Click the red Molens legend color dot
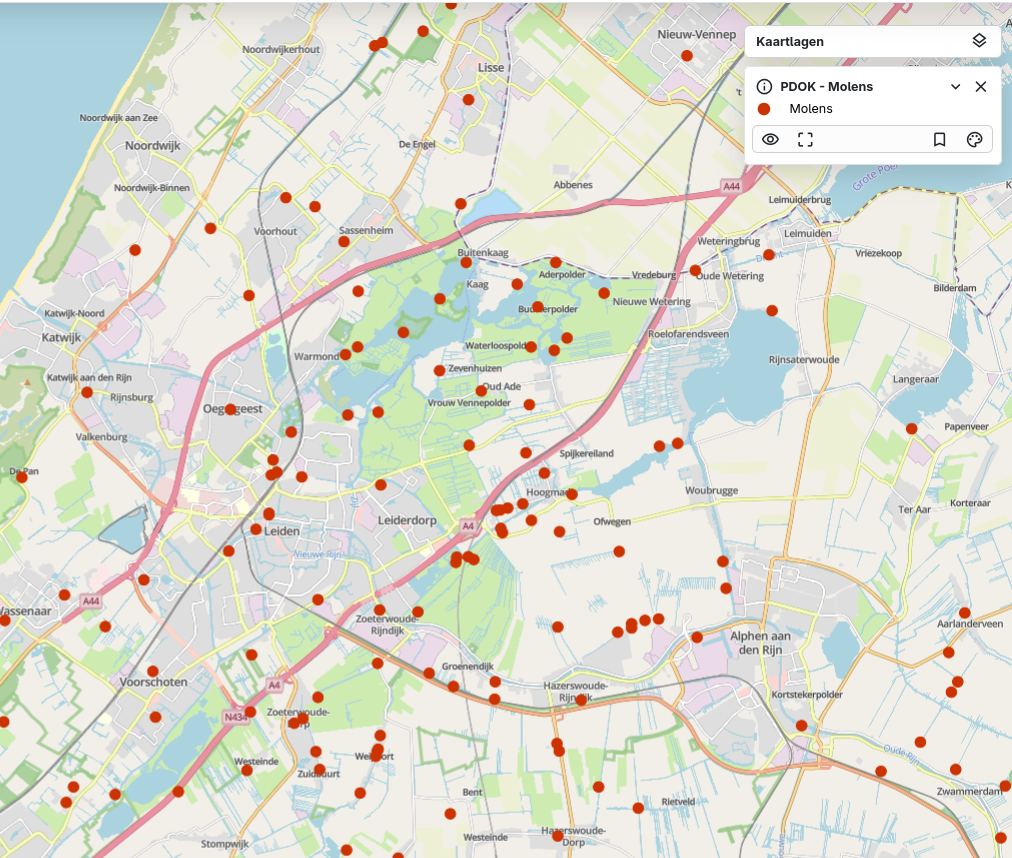Screen dimensions: 1012x858 tap(764, 109)
